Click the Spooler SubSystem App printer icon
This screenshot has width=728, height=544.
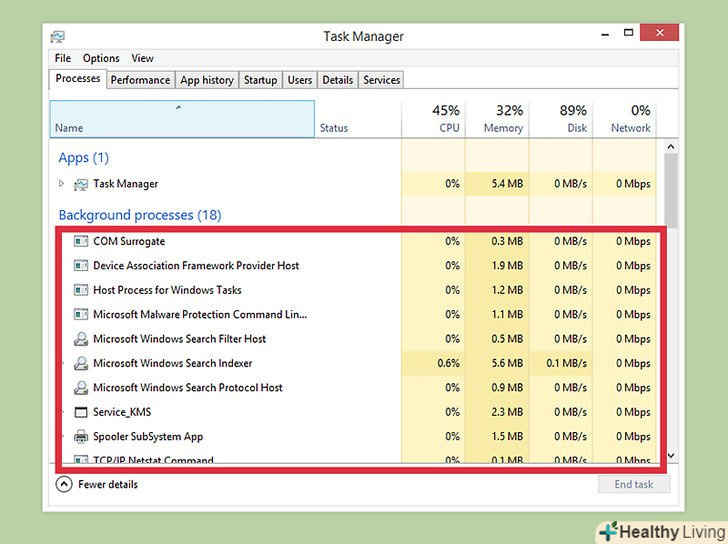click(x=81, y=437)
